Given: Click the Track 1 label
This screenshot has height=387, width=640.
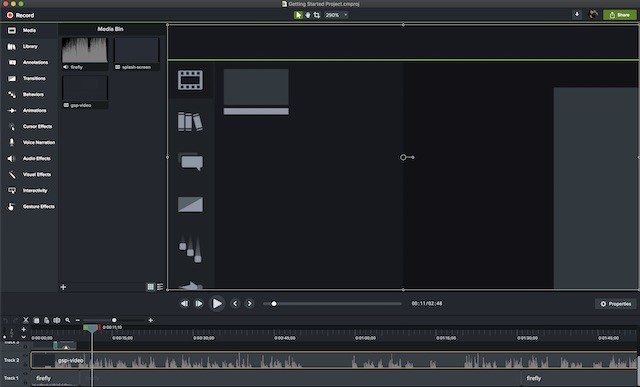Looking at the screenshot, I should coord(11,378).
